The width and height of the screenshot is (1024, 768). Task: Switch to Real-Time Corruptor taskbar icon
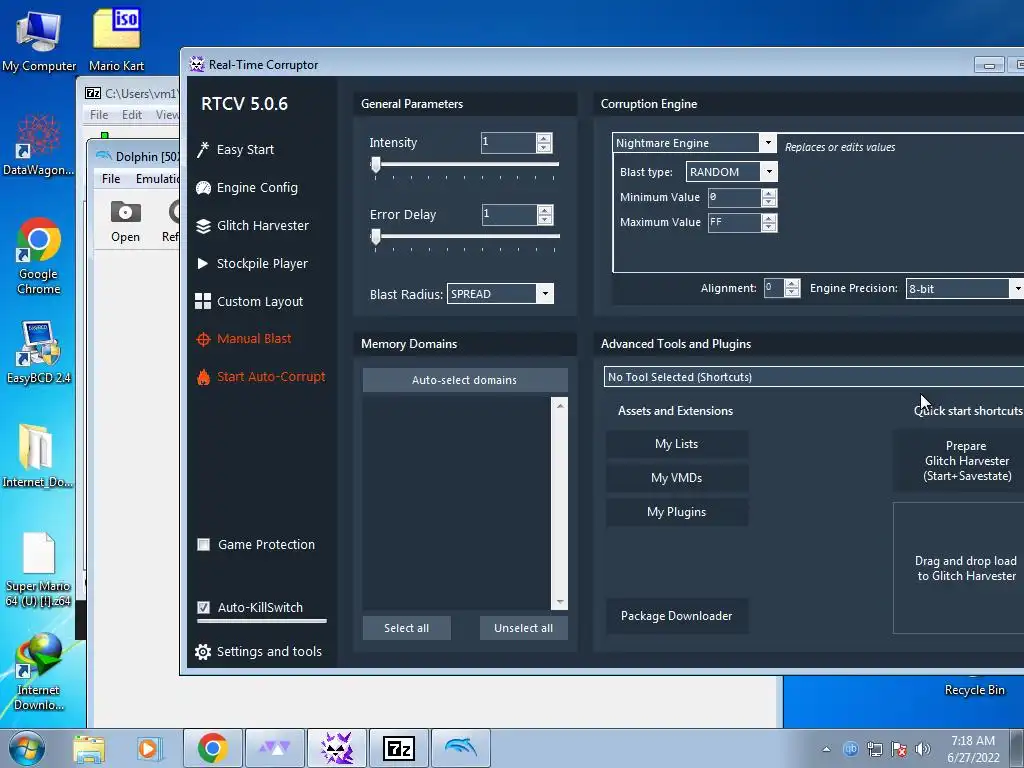tap(337, 748)
